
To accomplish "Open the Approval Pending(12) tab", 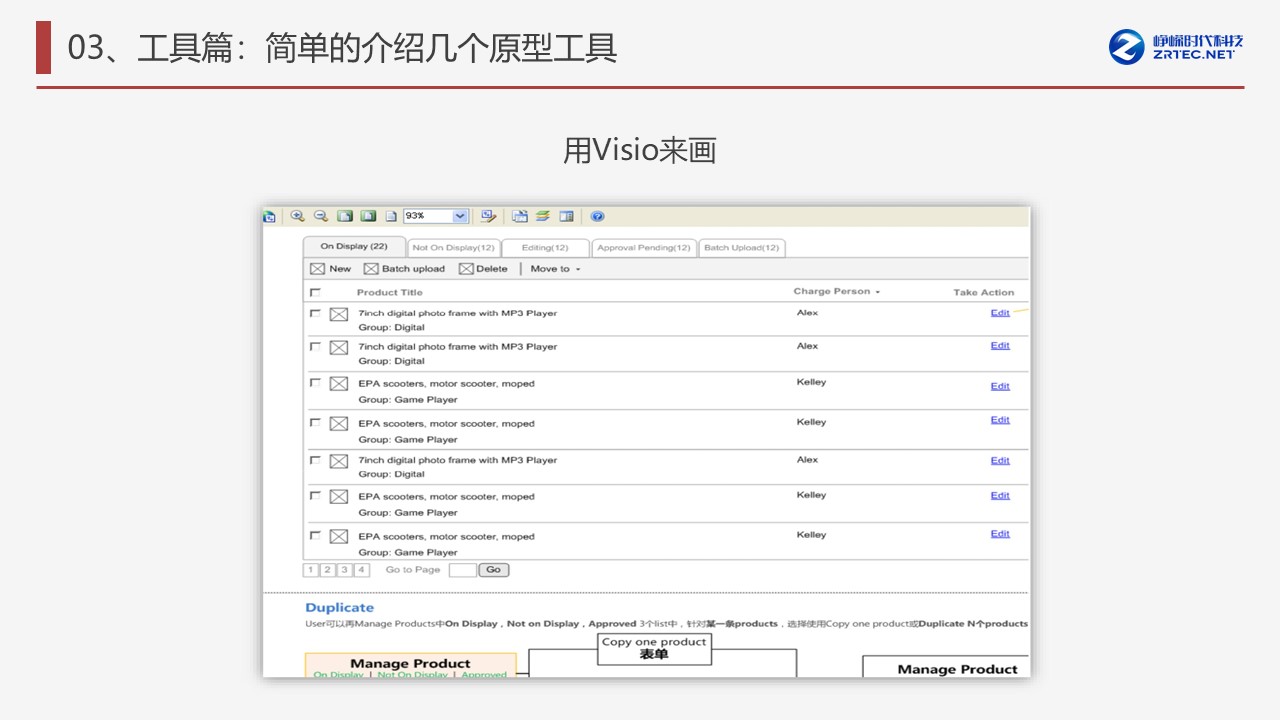I will tap(643, 248).
